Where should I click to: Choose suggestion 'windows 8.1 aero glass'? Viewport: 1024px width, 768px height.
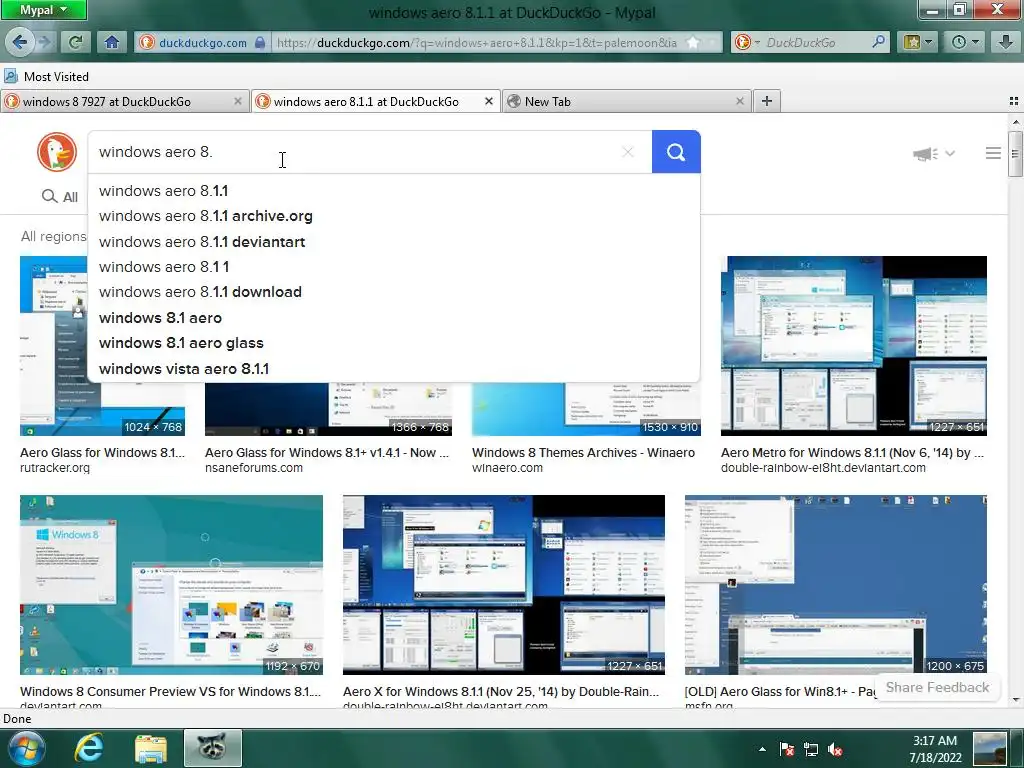(x=394, y=343)
